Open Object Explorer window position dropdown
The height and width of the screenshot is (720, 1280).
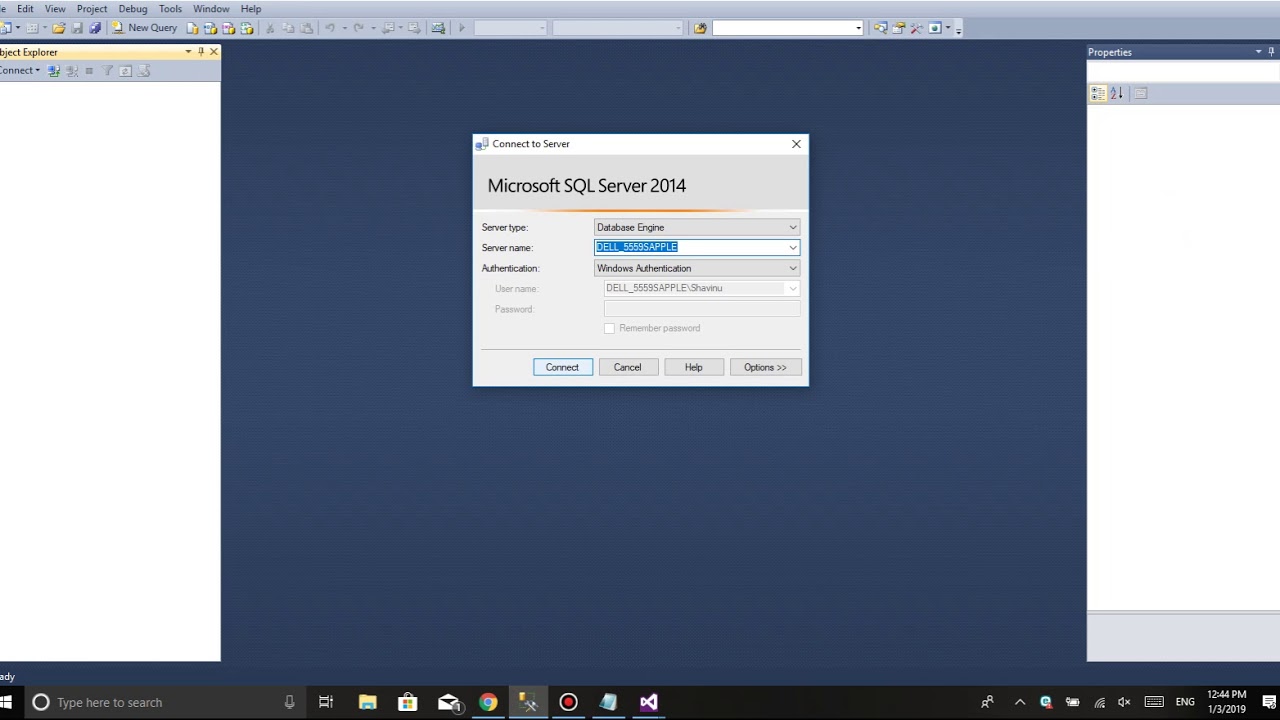188,52
